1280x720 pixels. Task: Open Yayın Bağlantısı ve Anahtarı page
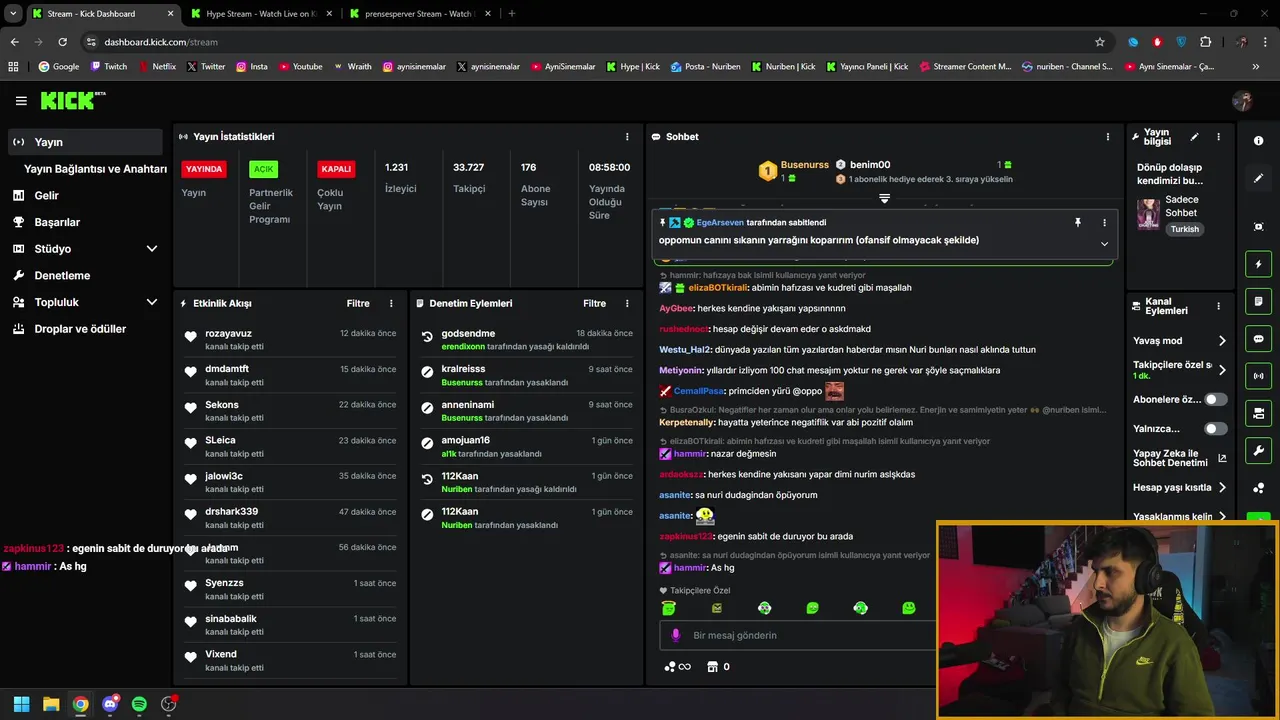click(x=95, y=169)
